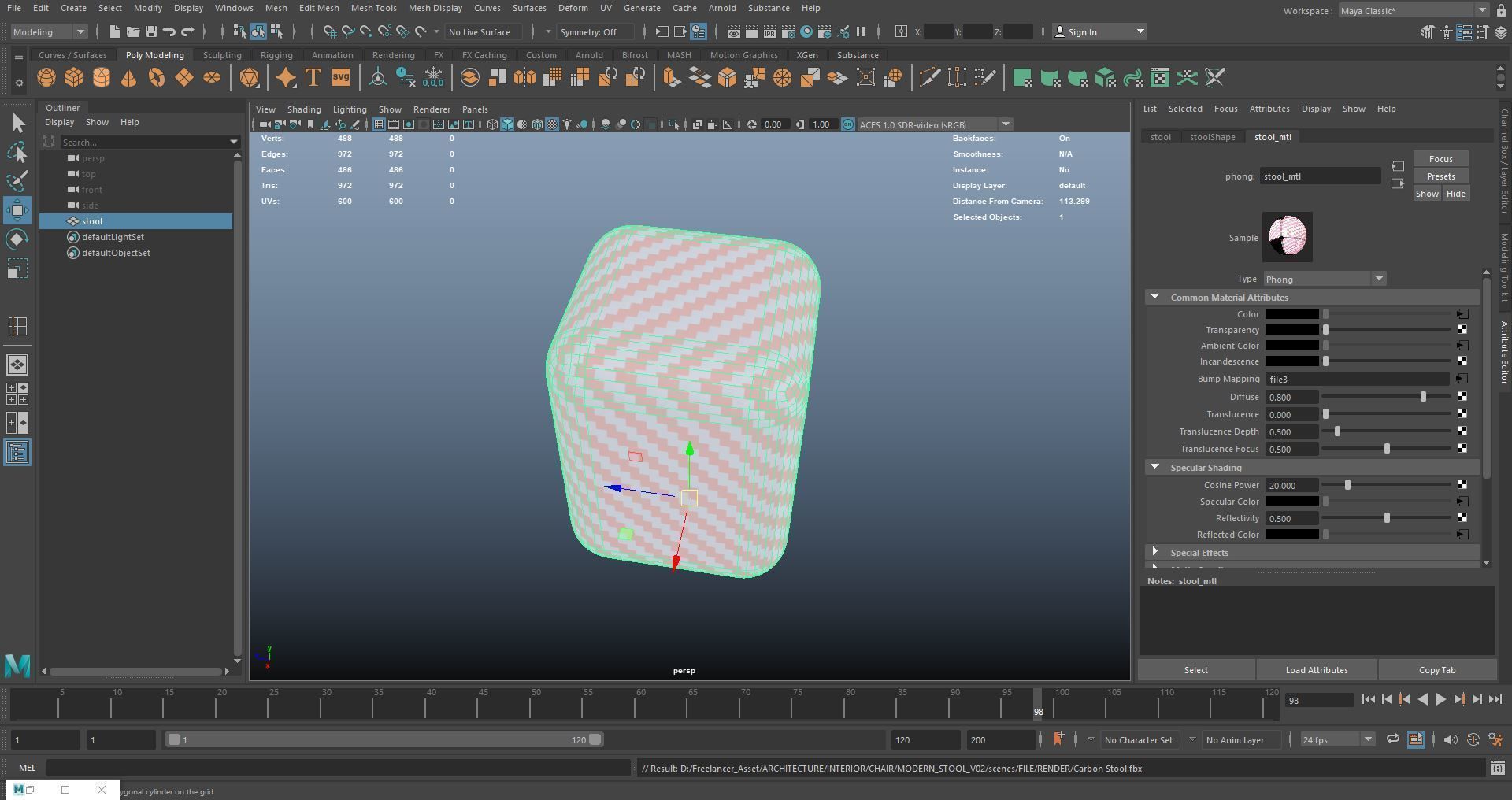Click the Hide button near Presets
1512x800 pixels.
[x=1455, y=194]
